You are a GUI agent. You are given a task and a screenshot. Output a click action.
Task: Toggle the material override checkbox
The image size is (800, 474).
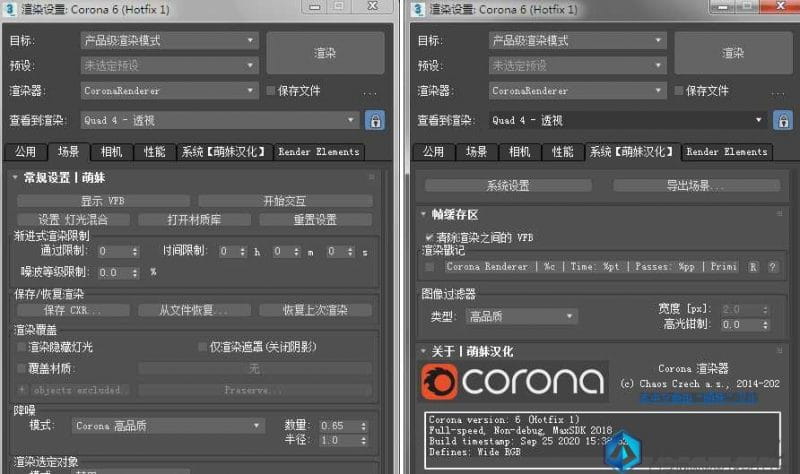[x=21, y=368]
